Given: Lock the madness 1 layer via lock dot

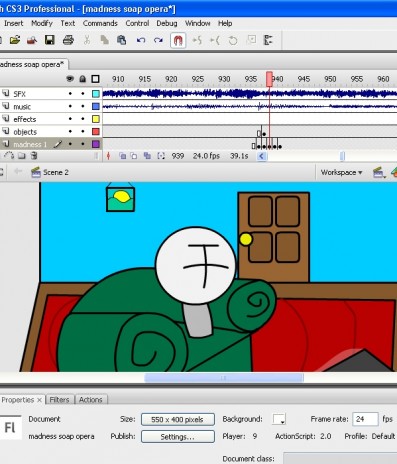Looking at the screenshot, I should pos(83,144).
